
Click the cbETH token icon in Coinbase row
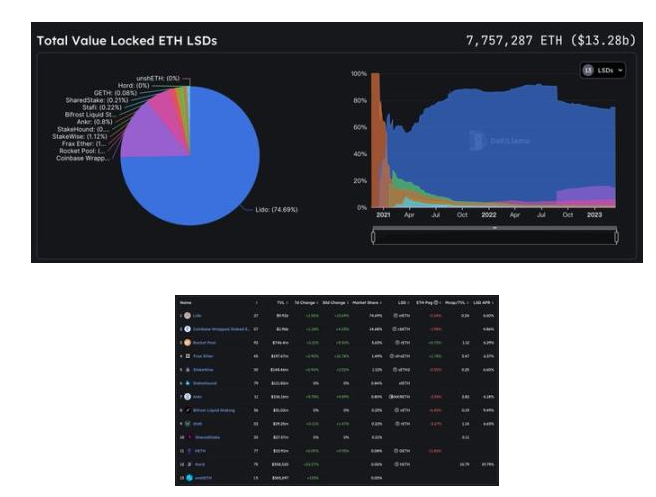pos(394,329)
